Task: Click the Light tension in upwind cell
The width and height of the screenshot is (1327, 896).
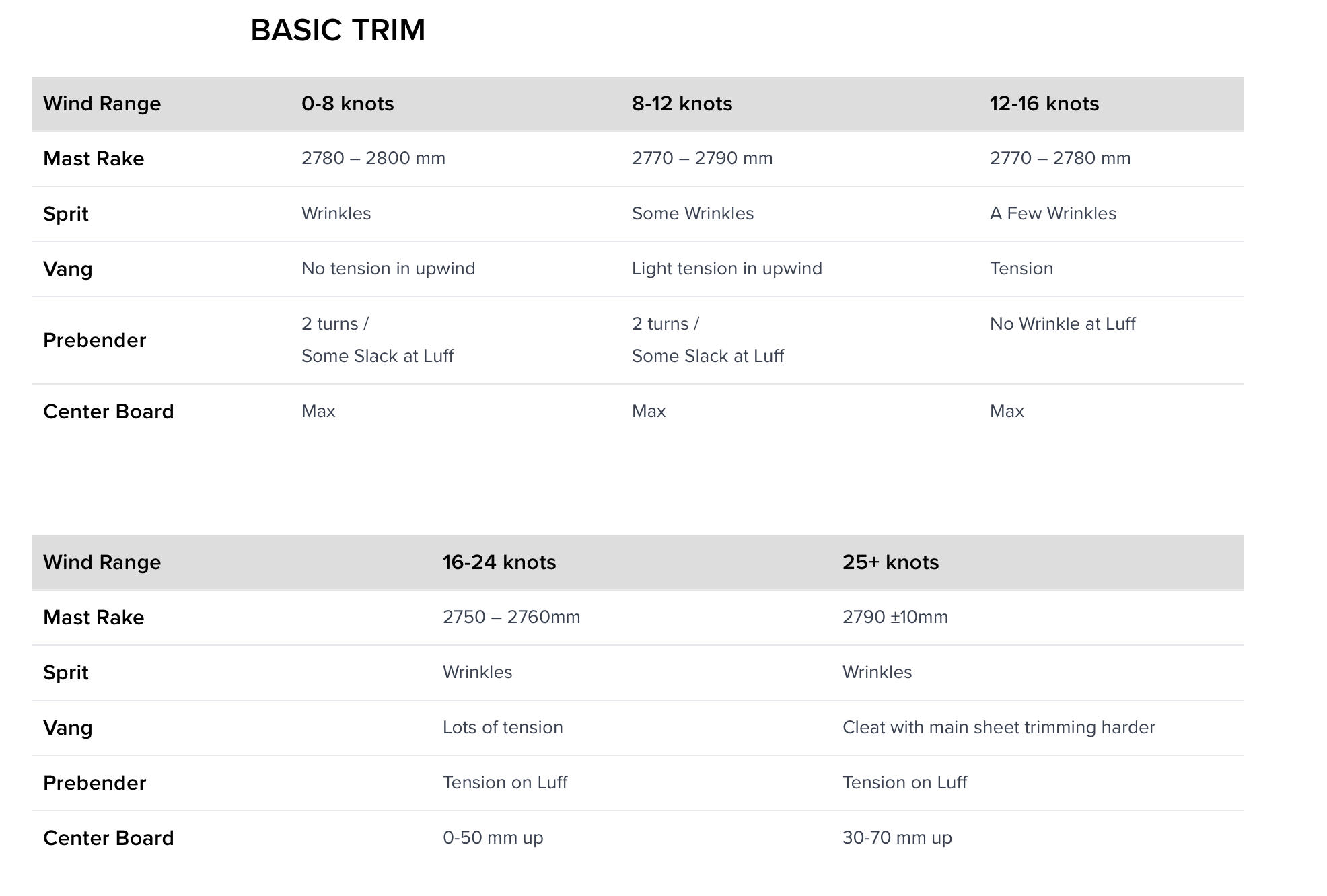Action: 727,268
